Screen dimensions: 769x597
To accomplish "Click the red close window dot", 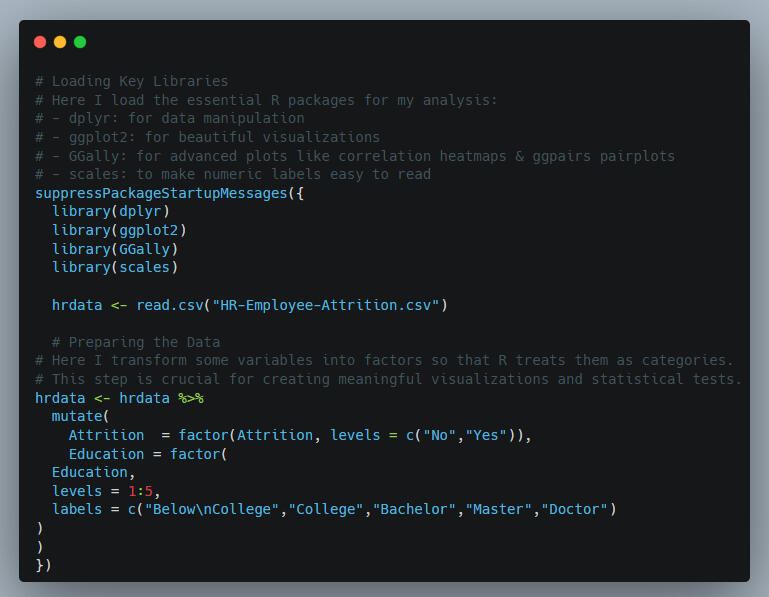I will (x=40, y=42).
